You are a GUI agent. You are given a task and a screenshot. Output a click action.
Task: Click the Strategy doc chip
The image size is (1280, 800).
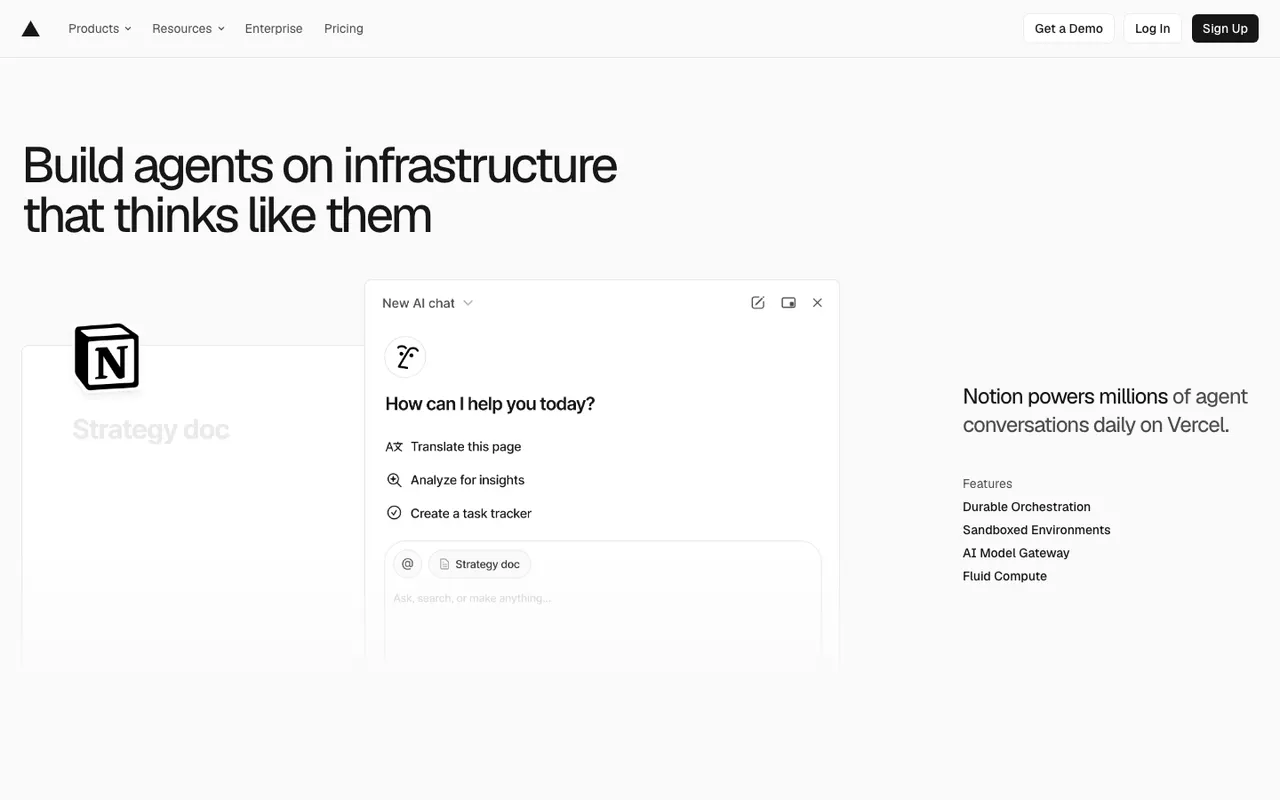point(480,564)
